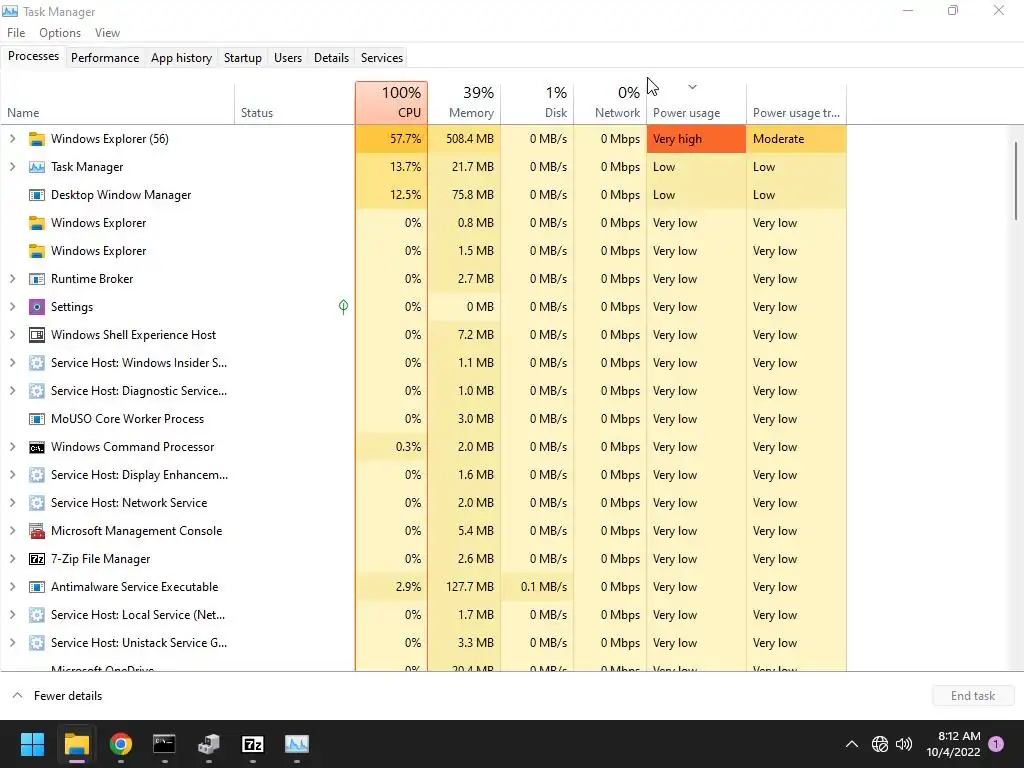Click the Task Manager process icon

(x=37, y=167)
